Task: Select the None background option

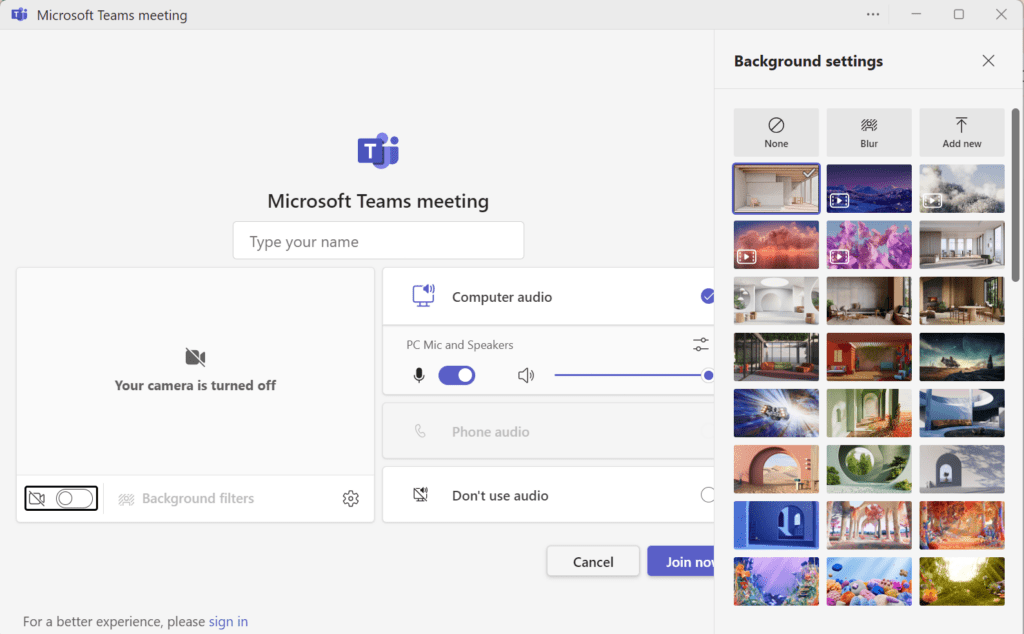Action: click(x=776, y=132)
